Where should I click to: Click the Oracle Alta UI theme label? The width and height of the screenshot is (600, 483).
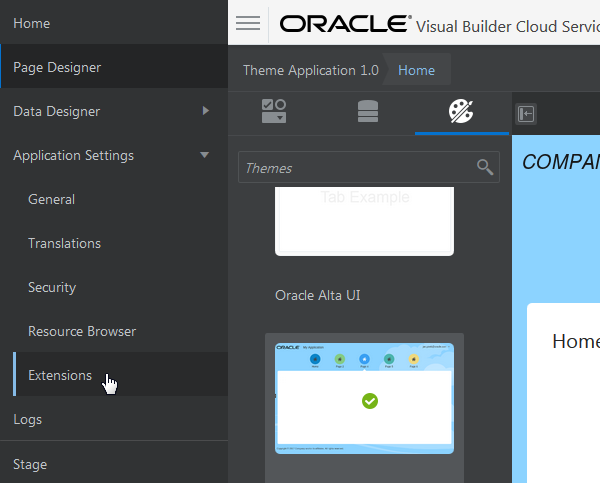click(x=318, y=295)
